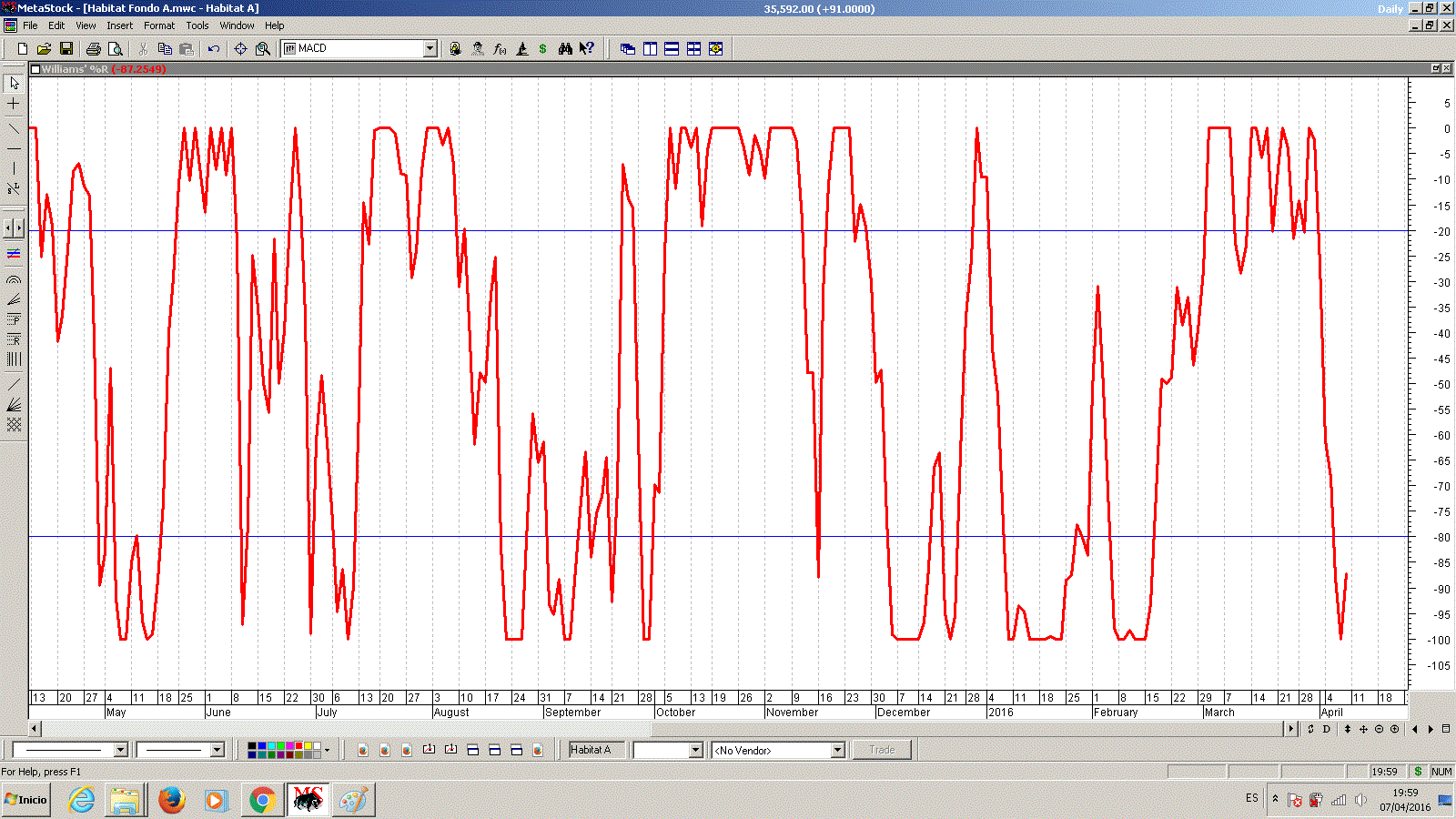This screenshot has height=819, width=1456.
Task: Select the vertical line drawing tool
Action: (14, 168)
